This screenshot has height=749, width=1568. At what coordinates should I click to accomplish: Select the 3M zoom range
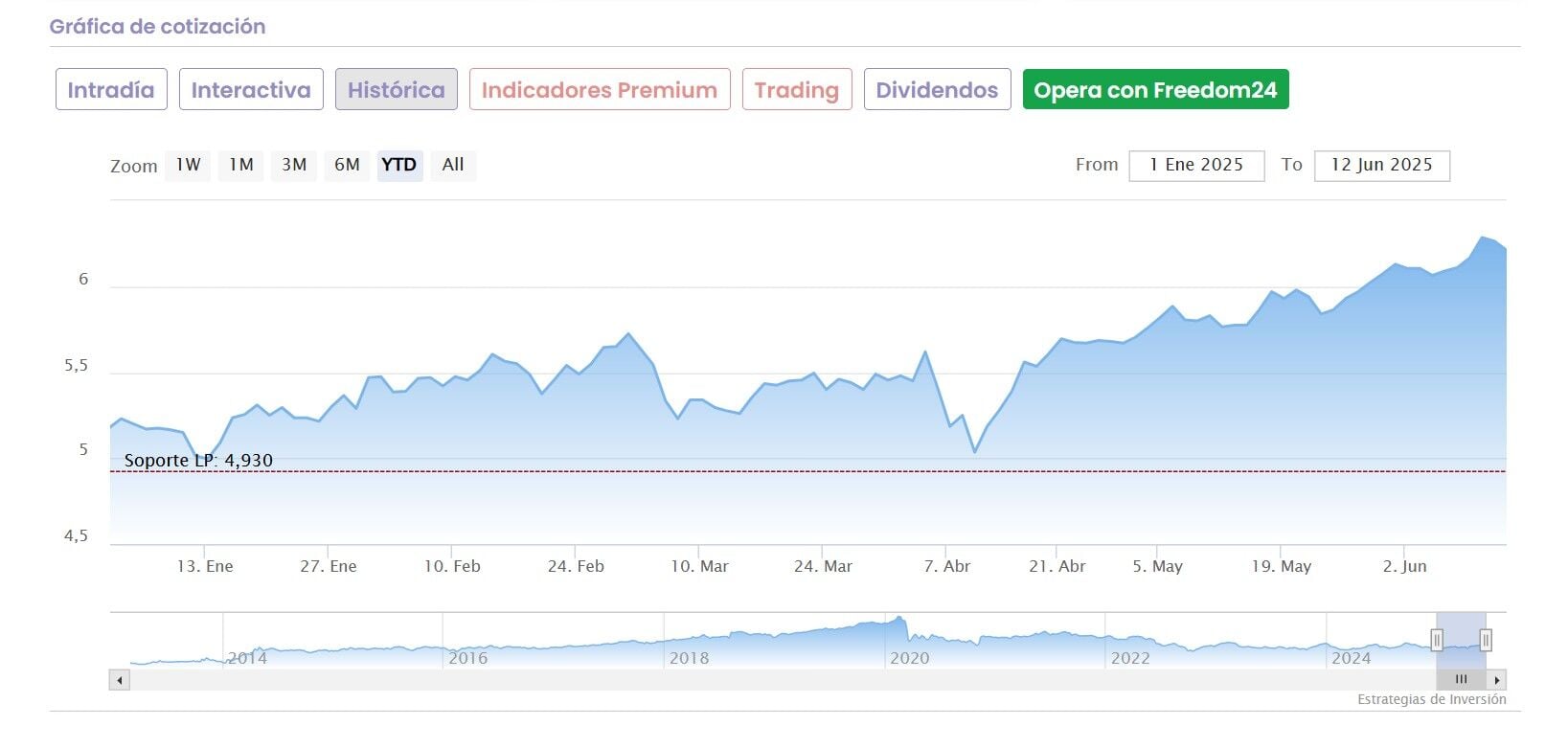coord(294,165)
